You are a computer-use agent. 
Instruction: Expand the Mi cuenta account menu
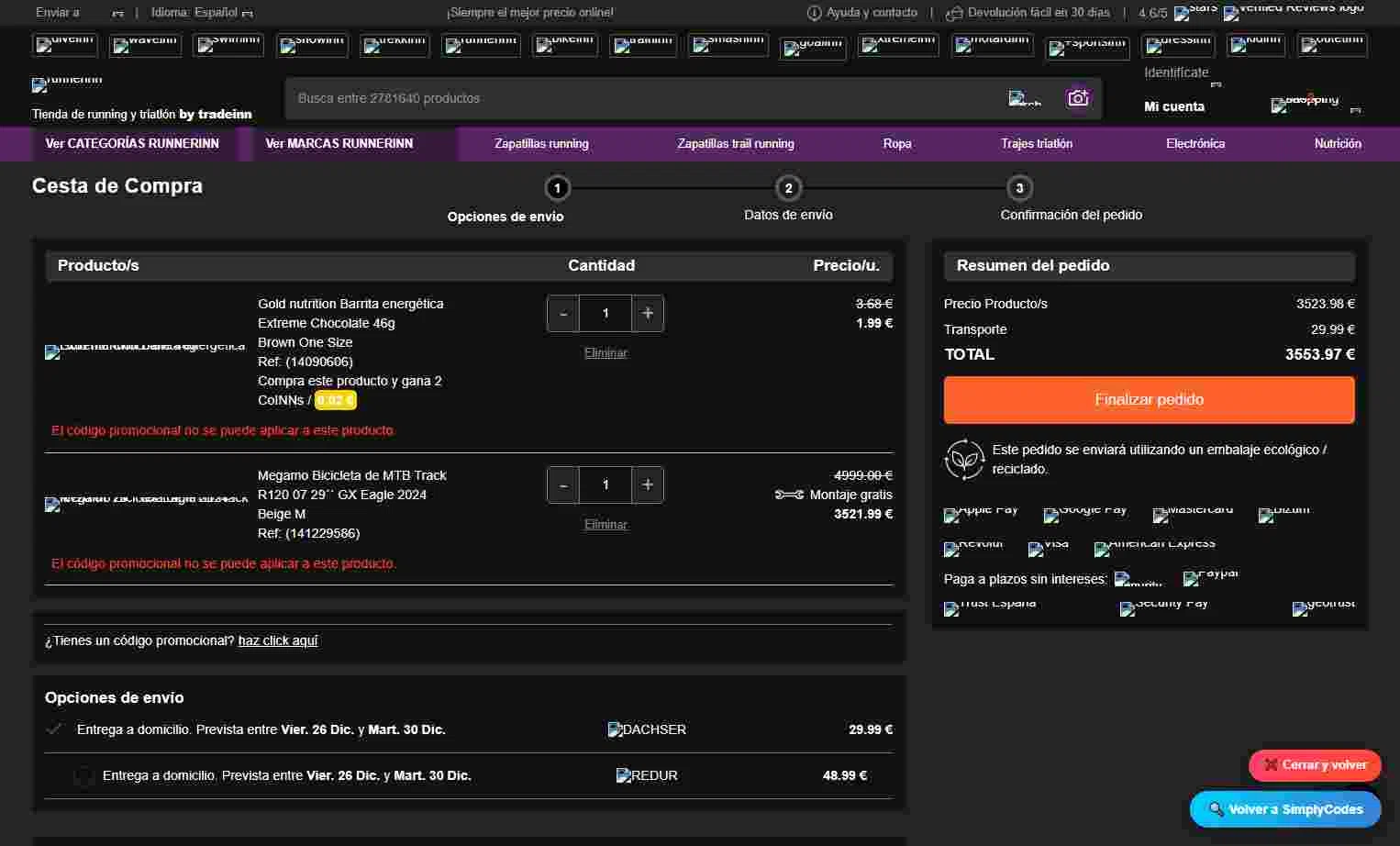coord(1174,106)
